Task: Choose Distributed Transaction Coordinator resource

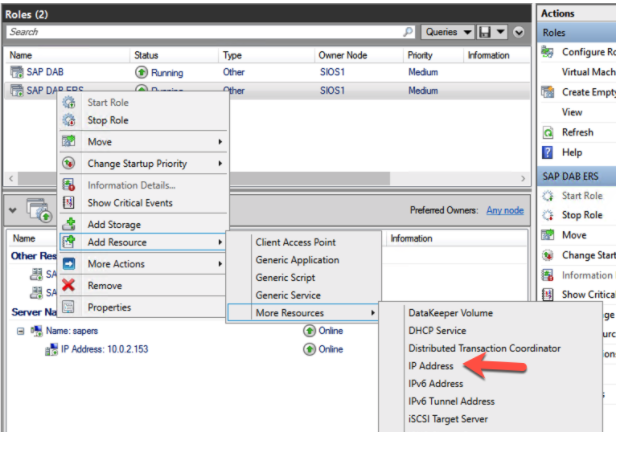Action: point(484,348)
